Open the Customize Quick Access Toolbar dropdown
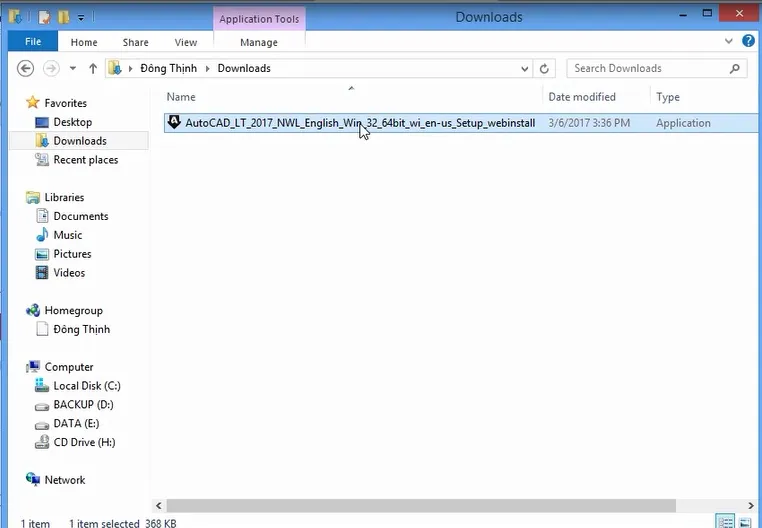The image size is (762, 528). pyautogui.click(x=81, y=17)
